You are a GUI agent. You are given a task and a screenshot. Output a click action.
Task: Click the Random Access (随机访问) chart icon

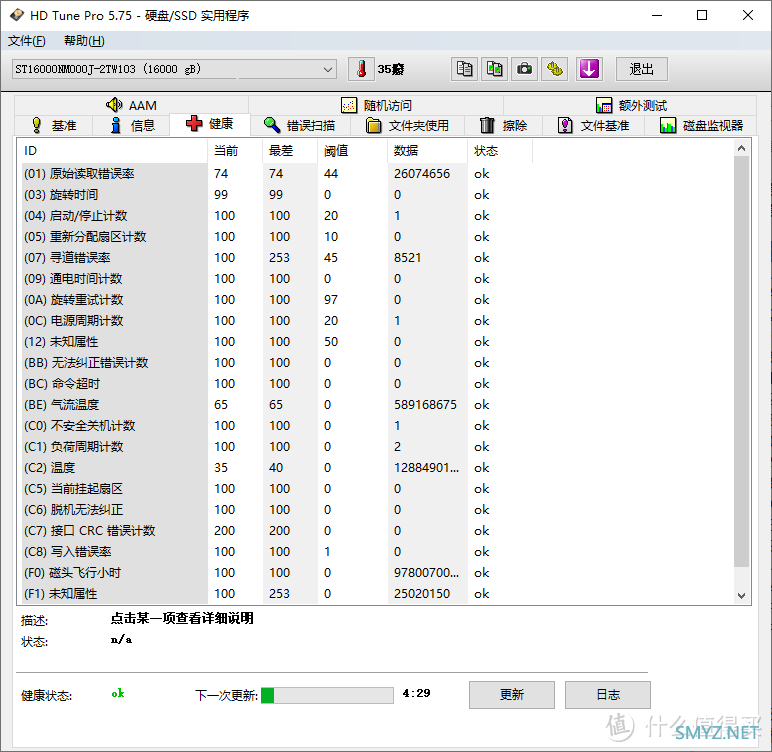[x=349, y=105]
